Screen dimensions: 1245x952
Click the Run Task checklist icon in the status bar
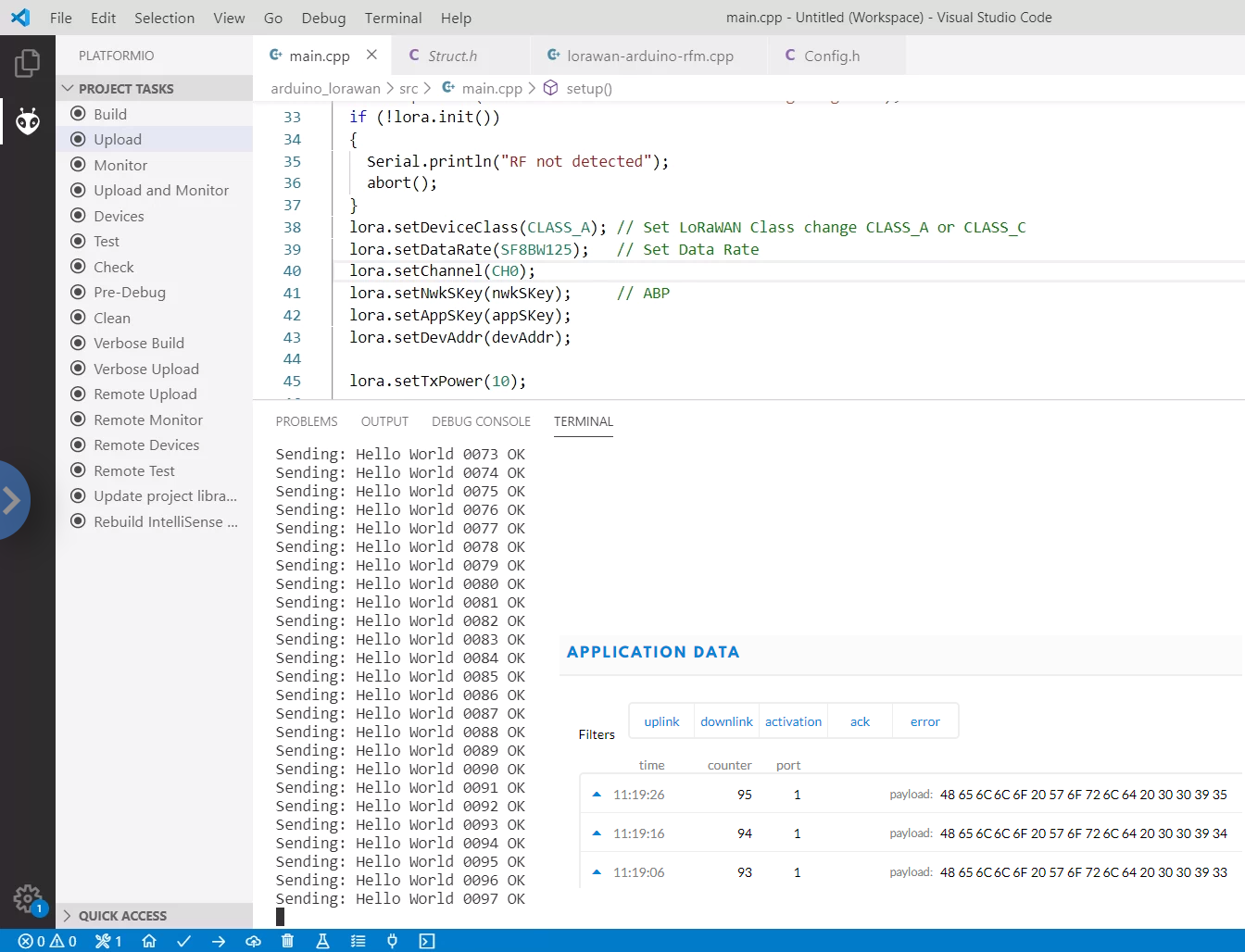click(358, 941)
